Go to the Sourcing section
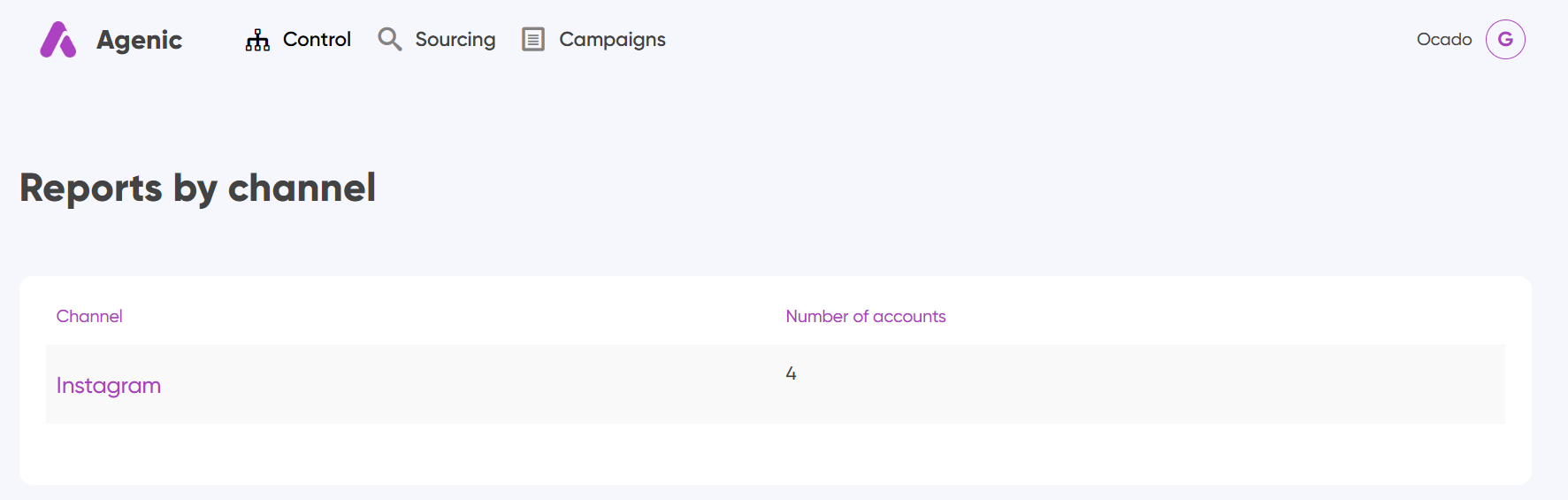Screen dimensions: 1568x500 click(455, 40)
